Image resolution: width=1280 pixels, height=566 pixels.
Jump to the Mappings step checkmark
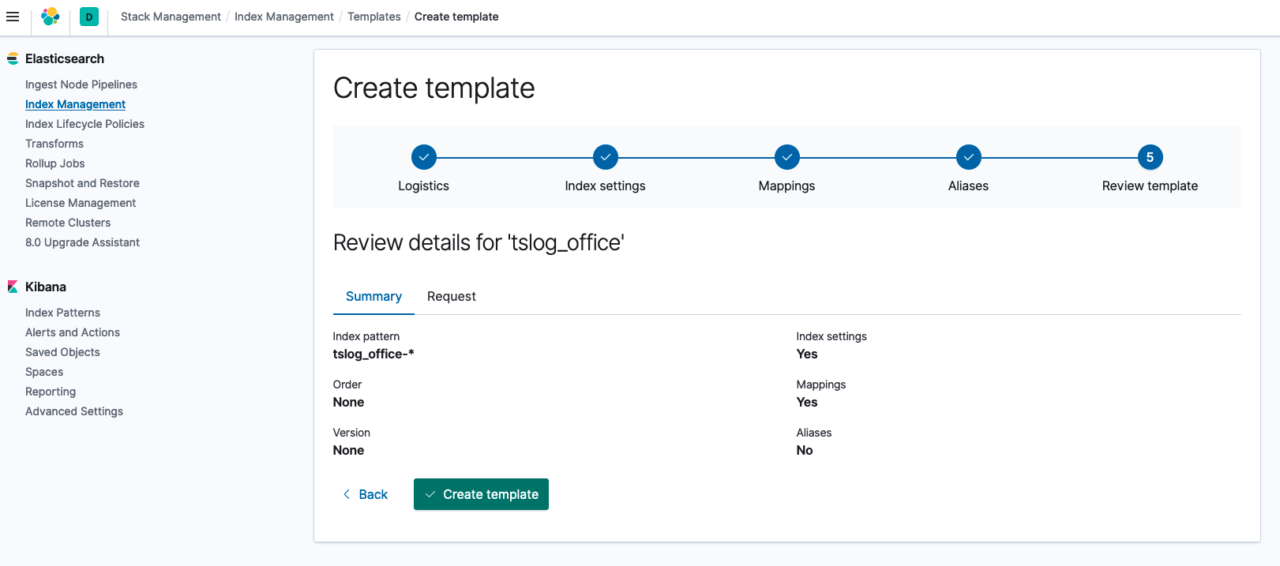coord(787,157)
